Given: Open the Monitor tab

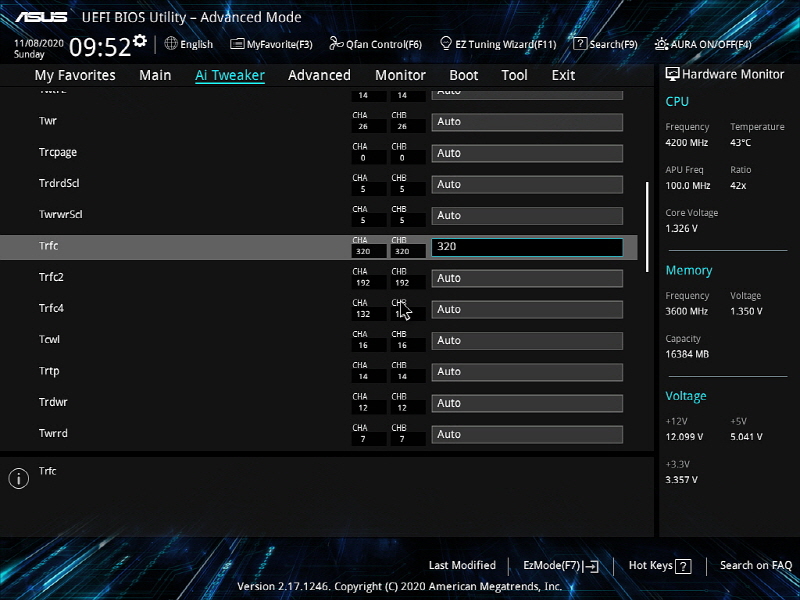Looking at the screenshot, I should pyautogui.click(x=400, y=75).
